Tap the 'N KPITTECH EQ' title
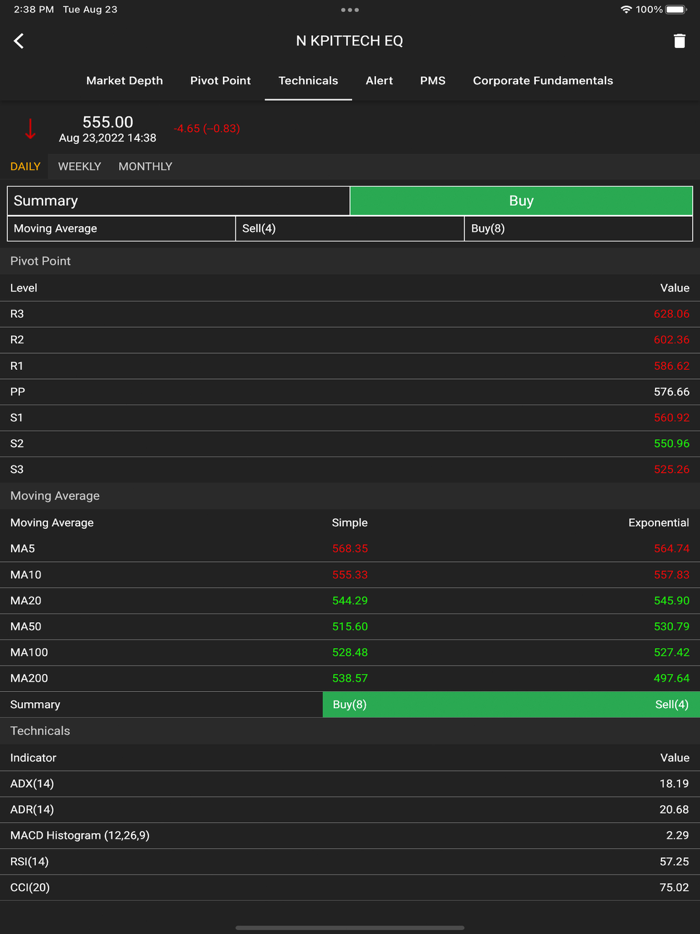Screen dimensions: 700x934 click(x=350, y=41)
